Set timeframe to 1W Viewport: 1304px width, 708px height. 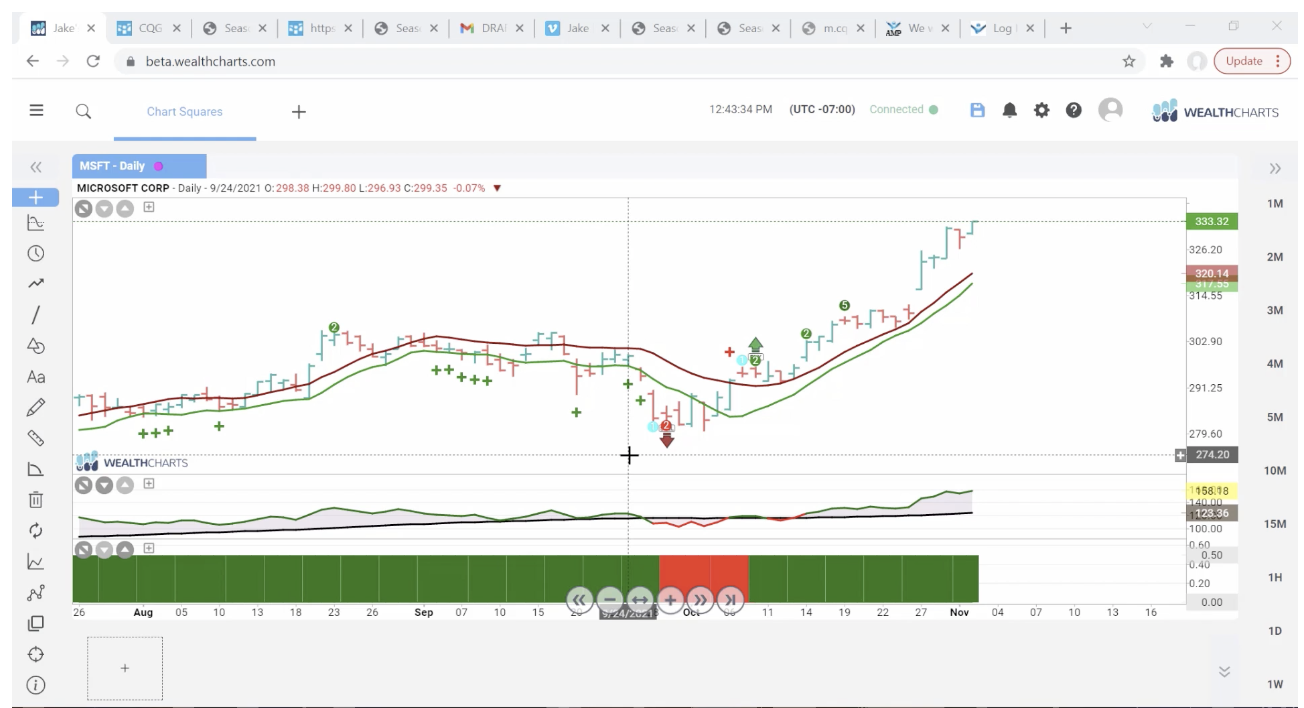click(x=1275, y=684)
